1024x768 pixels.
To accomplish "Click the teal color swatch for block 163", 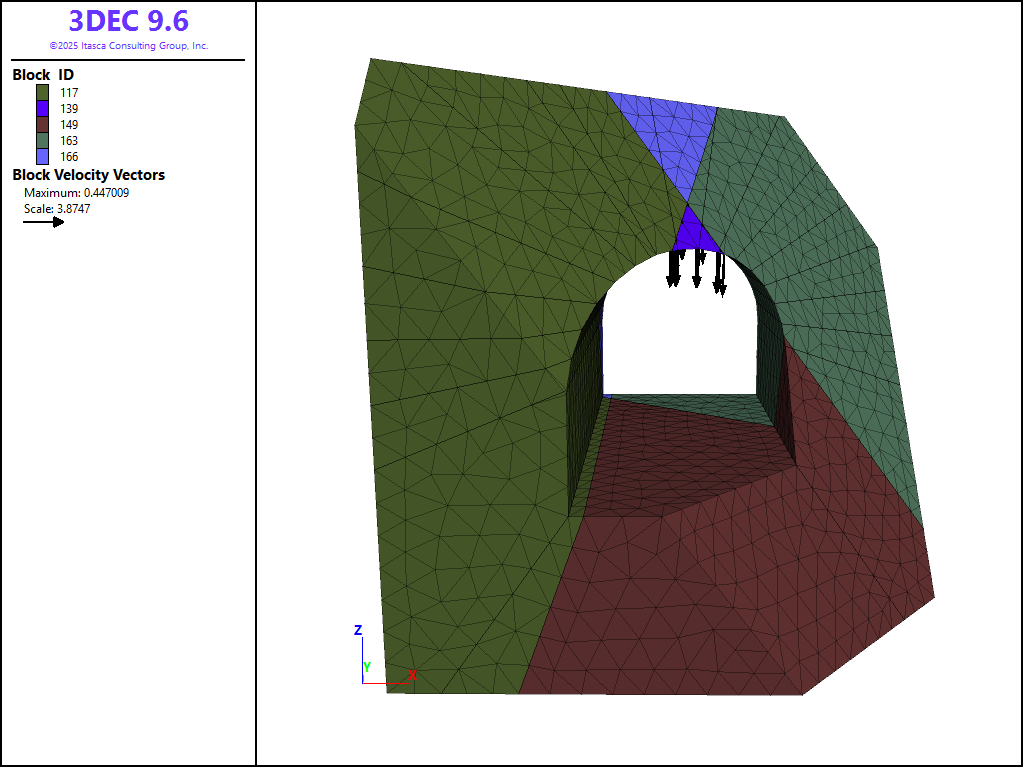I will [x=43, y=141].
